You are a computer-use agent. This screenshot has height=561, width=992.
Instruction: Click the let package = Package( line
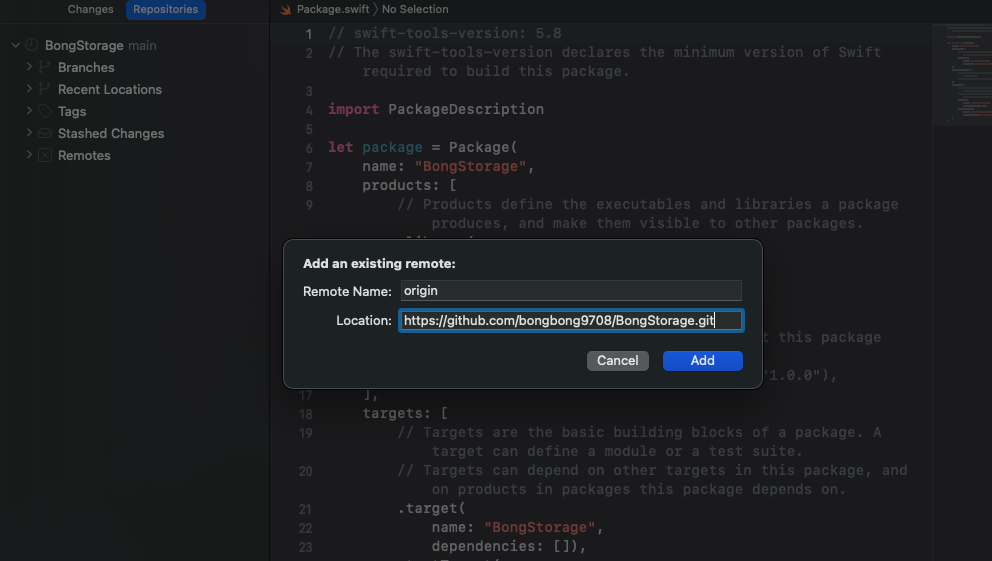[x=422, y=147]
